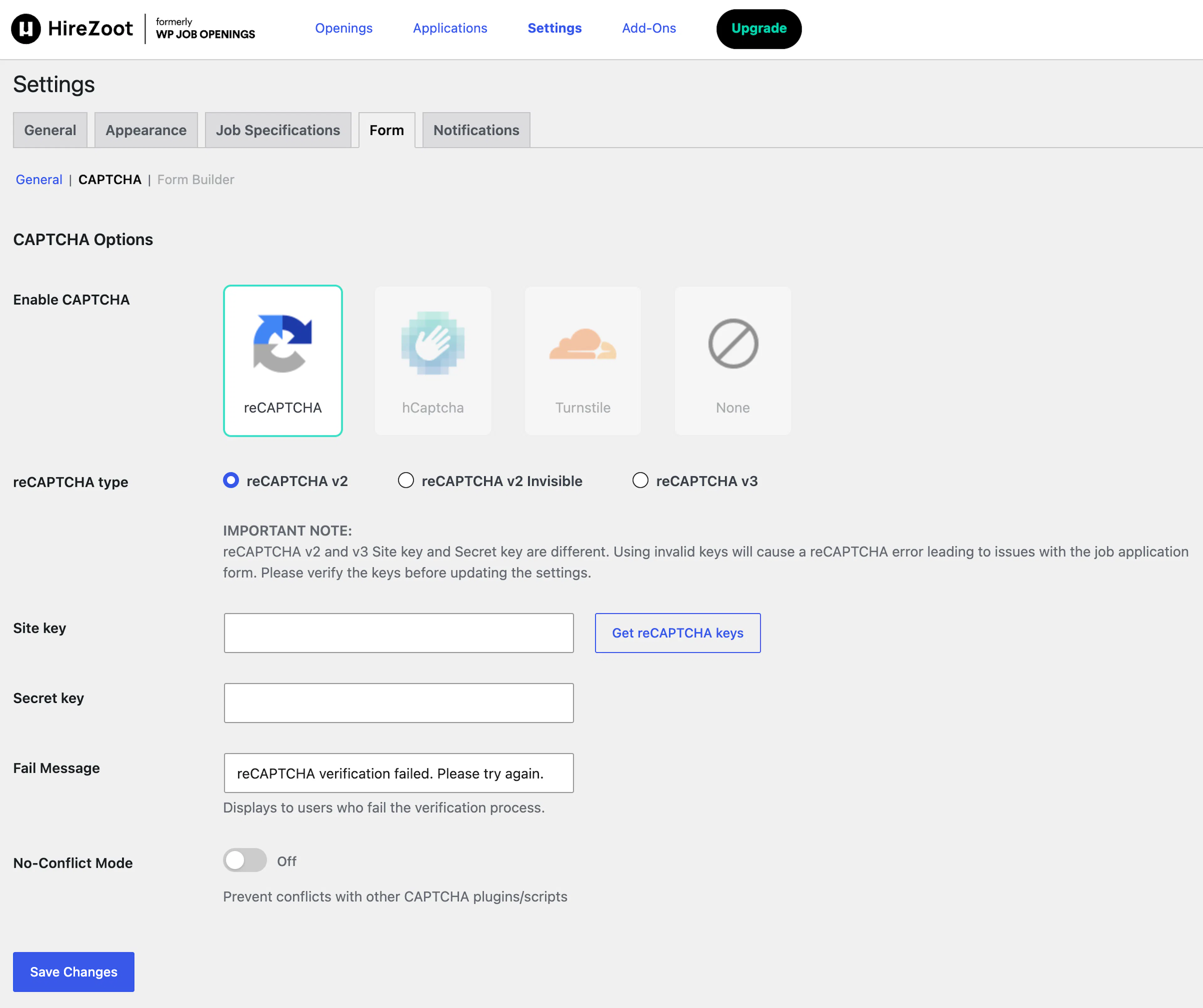Click the Turnstile card label text
Viewport: 1203px width, 1008px height.
583,408
